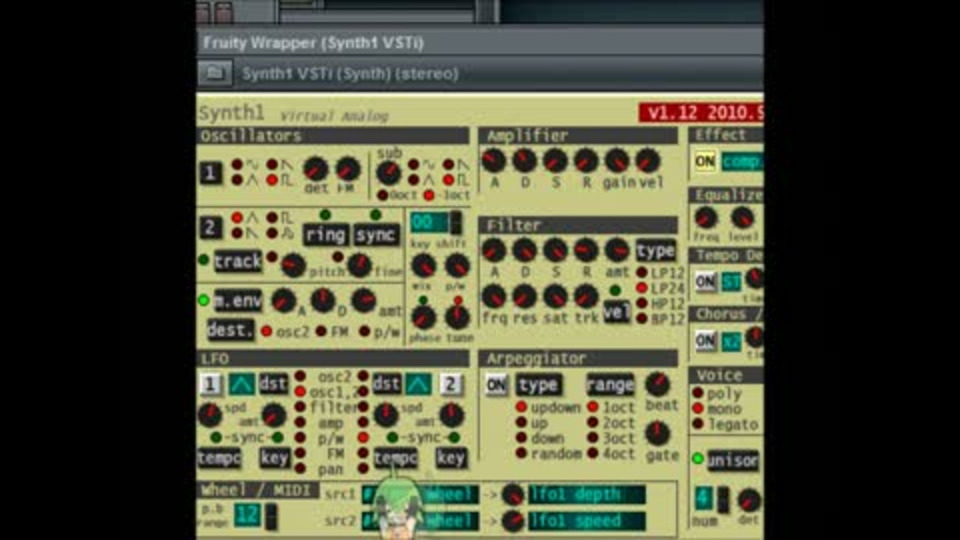Click amplifier decay D knob

524,161
